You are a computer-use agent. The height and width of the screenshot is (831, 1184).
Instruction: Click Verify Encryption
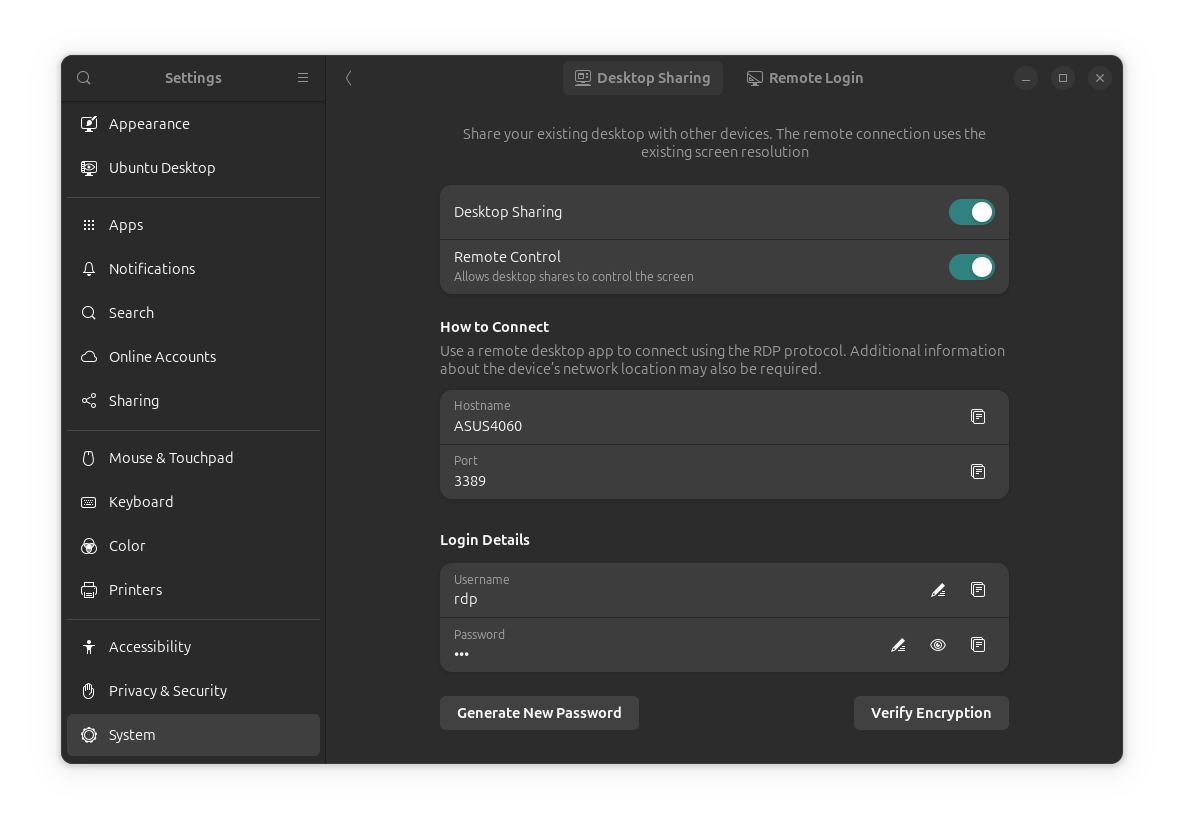coord(930,712)
